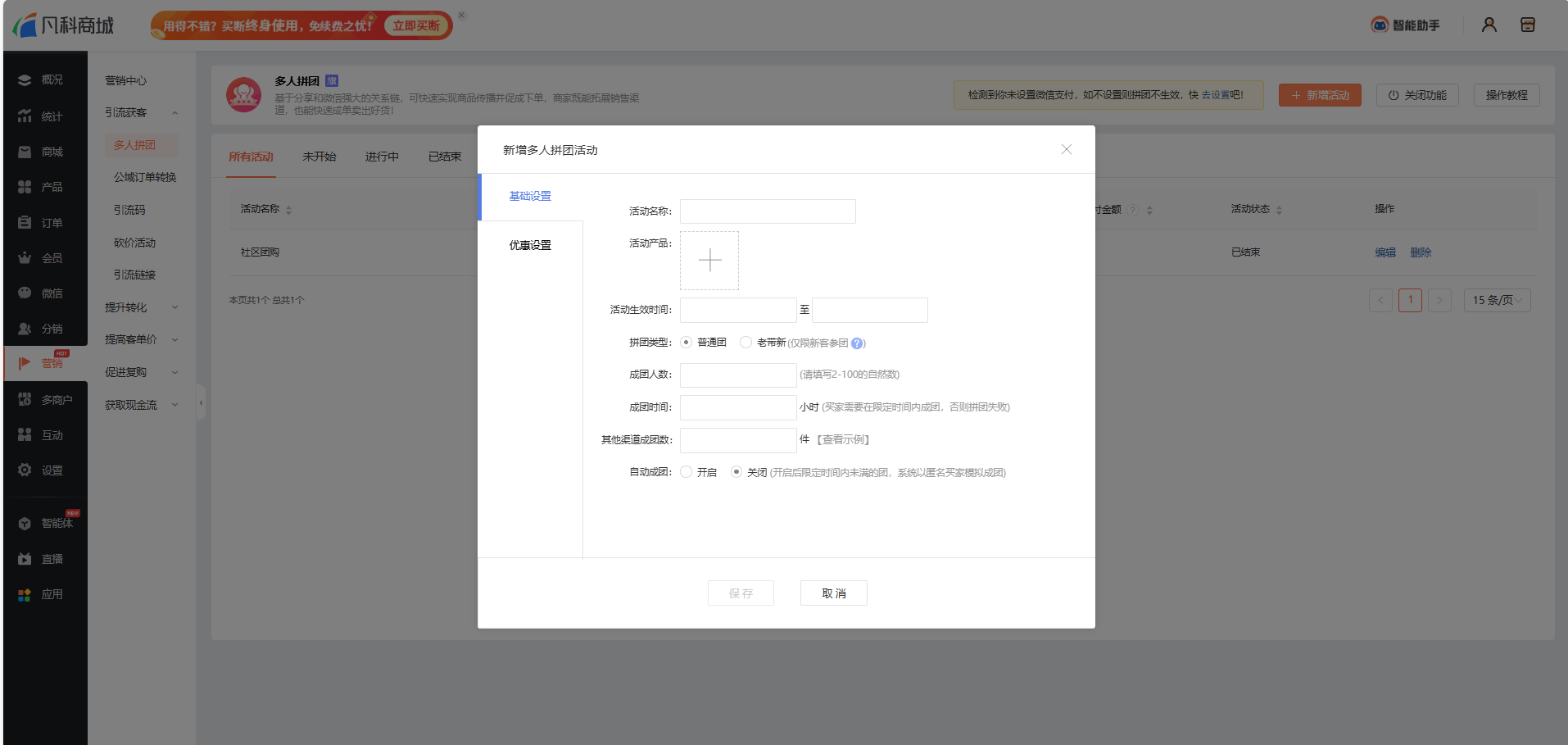This screenshot has width=1568, height=745.
Task: Switch to the 优惠设置 tab
Action: pyautogui.click(x=530, y=245)
